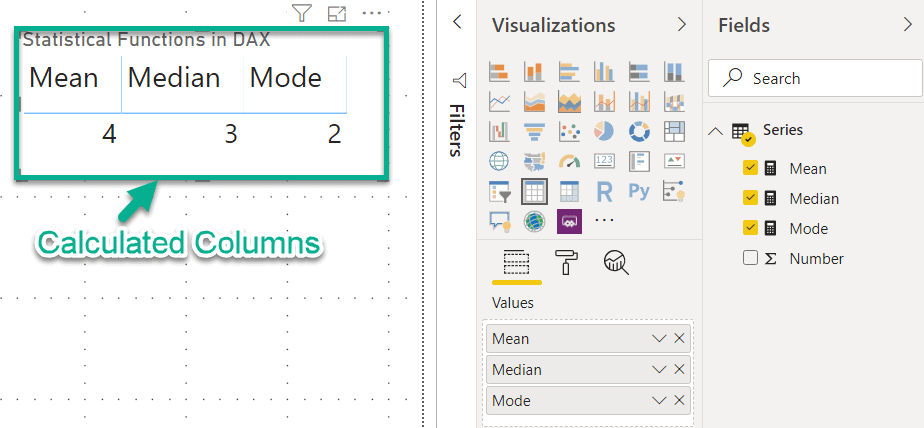Choose the donut chart visual
The width and height of the screenshot is (924, 428).
[x=639, y=131]
